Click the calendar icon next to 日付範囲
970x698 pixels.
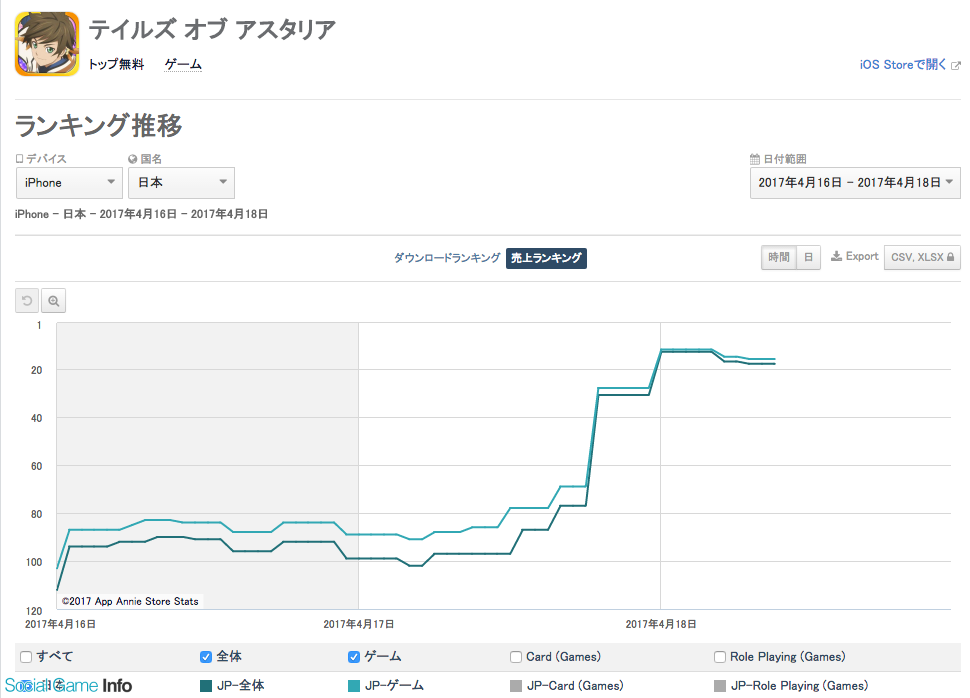coord(755,159)
